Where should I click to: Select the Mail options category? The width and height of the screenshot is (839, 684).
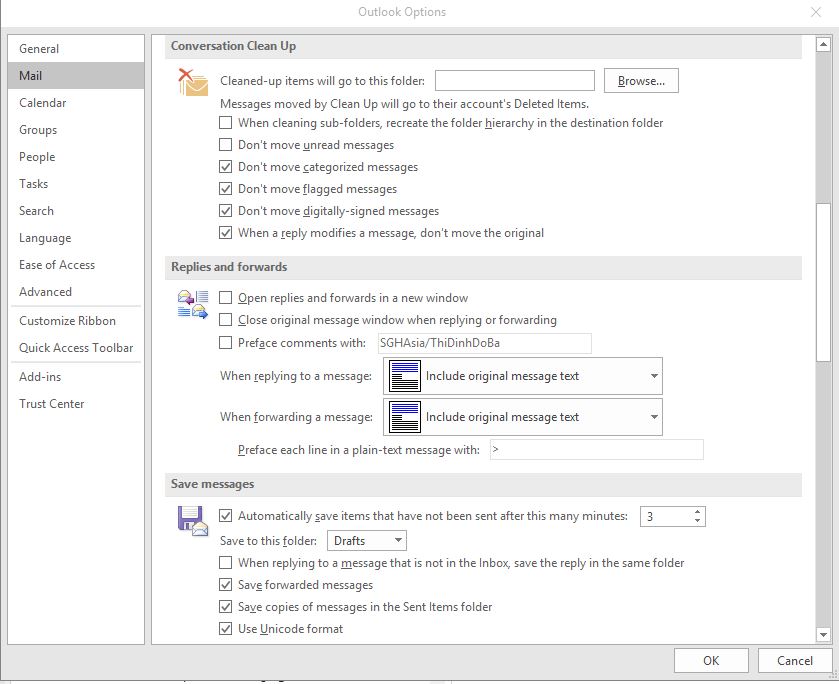(x=76, y=75)
